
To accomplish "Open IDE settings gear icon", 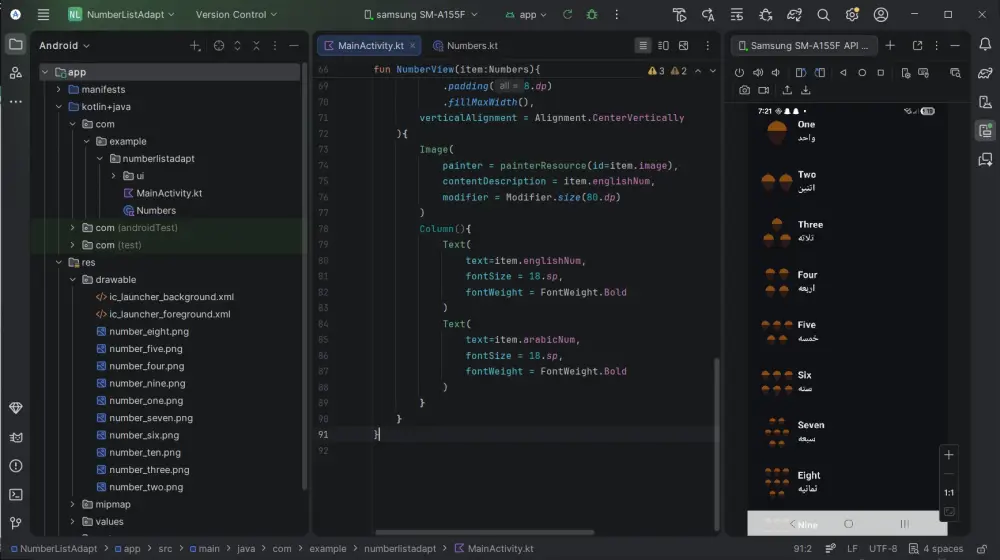I will [852, 14].
